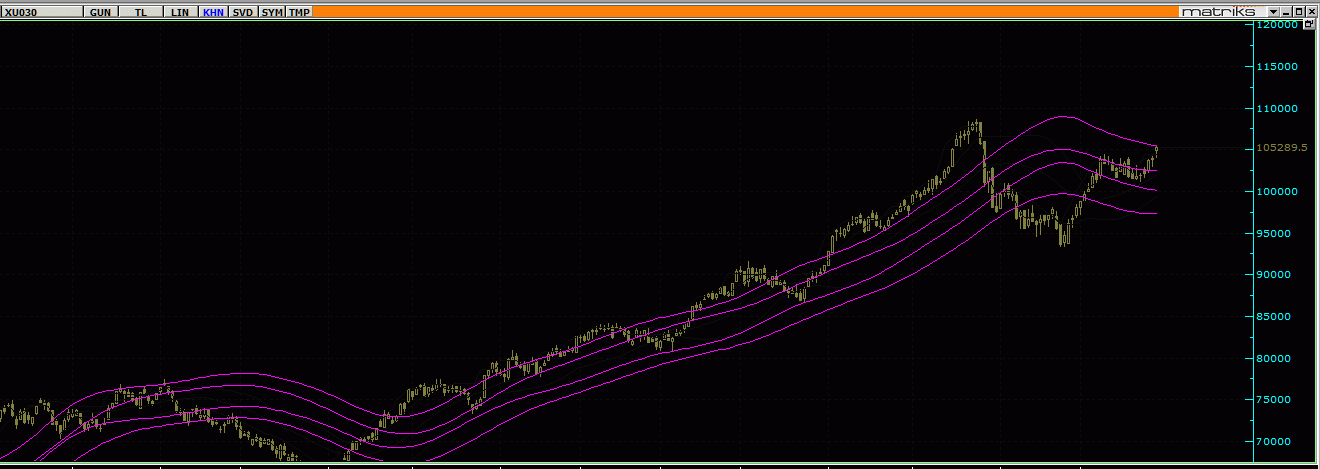Click the 100000 price axis label
The image size is (1320, 469).
(x=1277, y=191)
